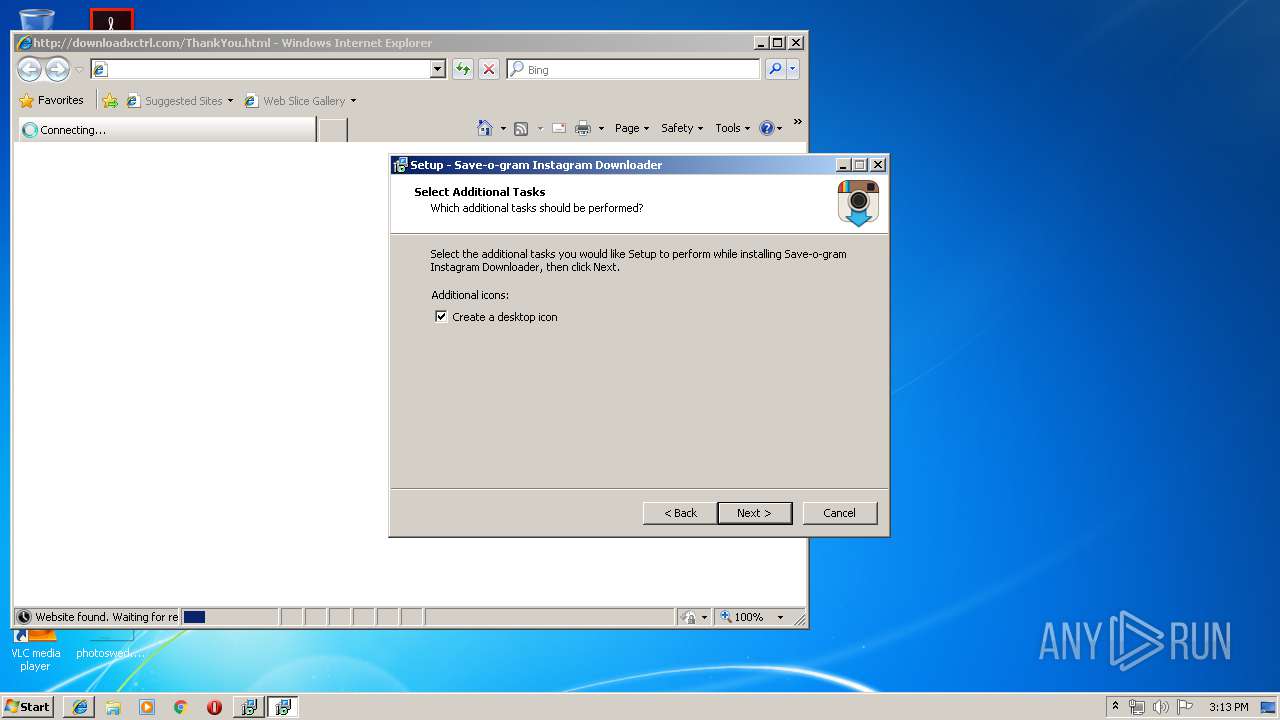Click Next in the Setup wizard
This screenshot has width=1280, height=720.
tap(754, 513)
